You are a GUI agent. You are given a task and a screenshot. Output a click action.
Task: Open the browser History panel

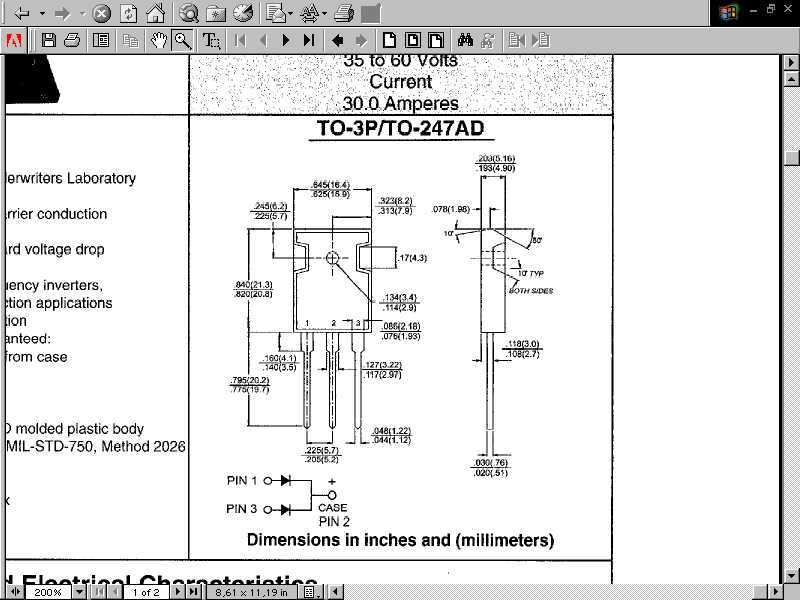click(243, 13)
